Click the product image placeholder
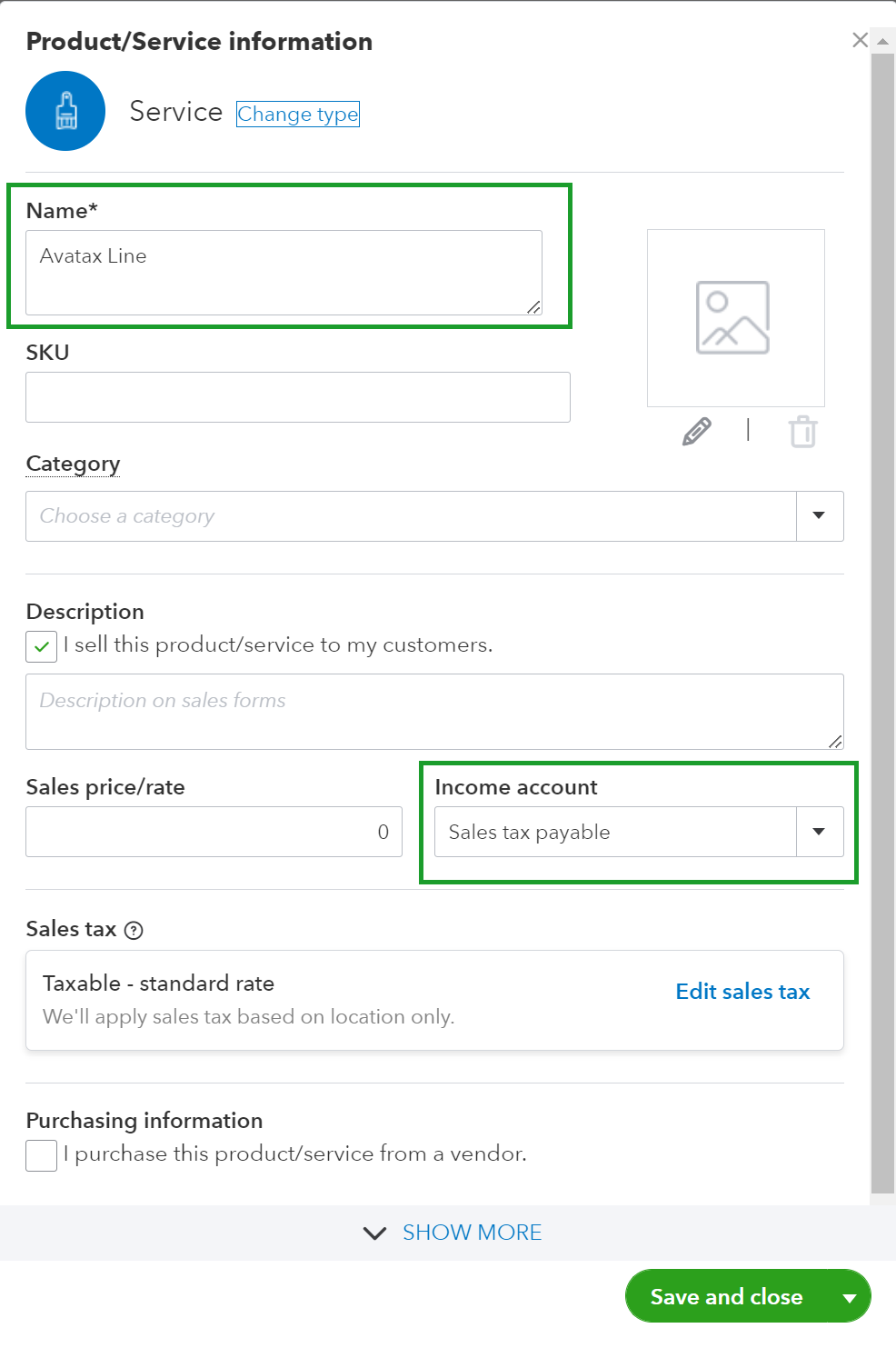Image resolution: width=896 pixels, height=1348 pixels. coord(735,317)
